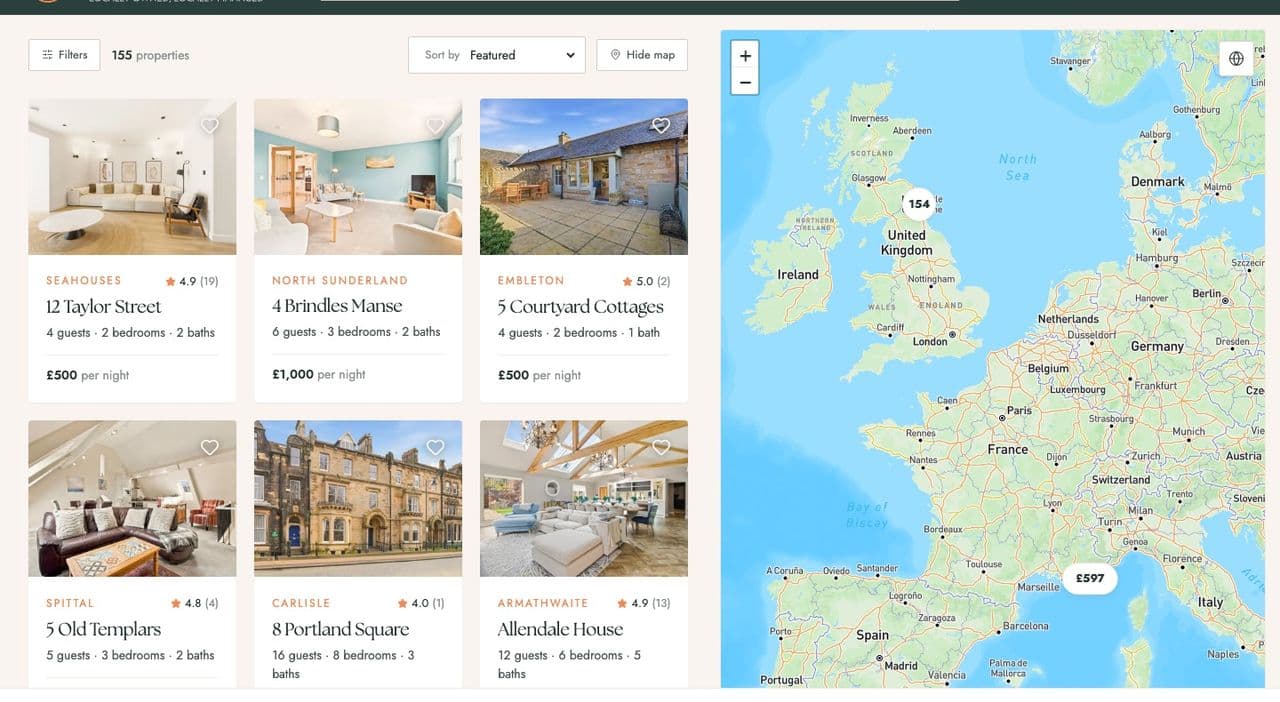Open the 5 Courtyard Cottages photo
Viewport: 1280px width, 702px height.
pos(584,177)
